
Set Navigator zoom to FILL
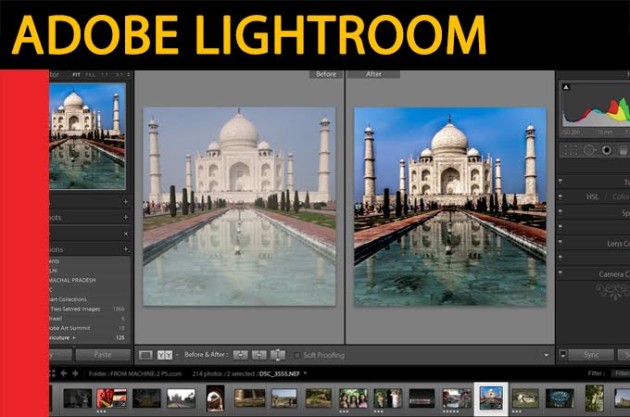90,75
